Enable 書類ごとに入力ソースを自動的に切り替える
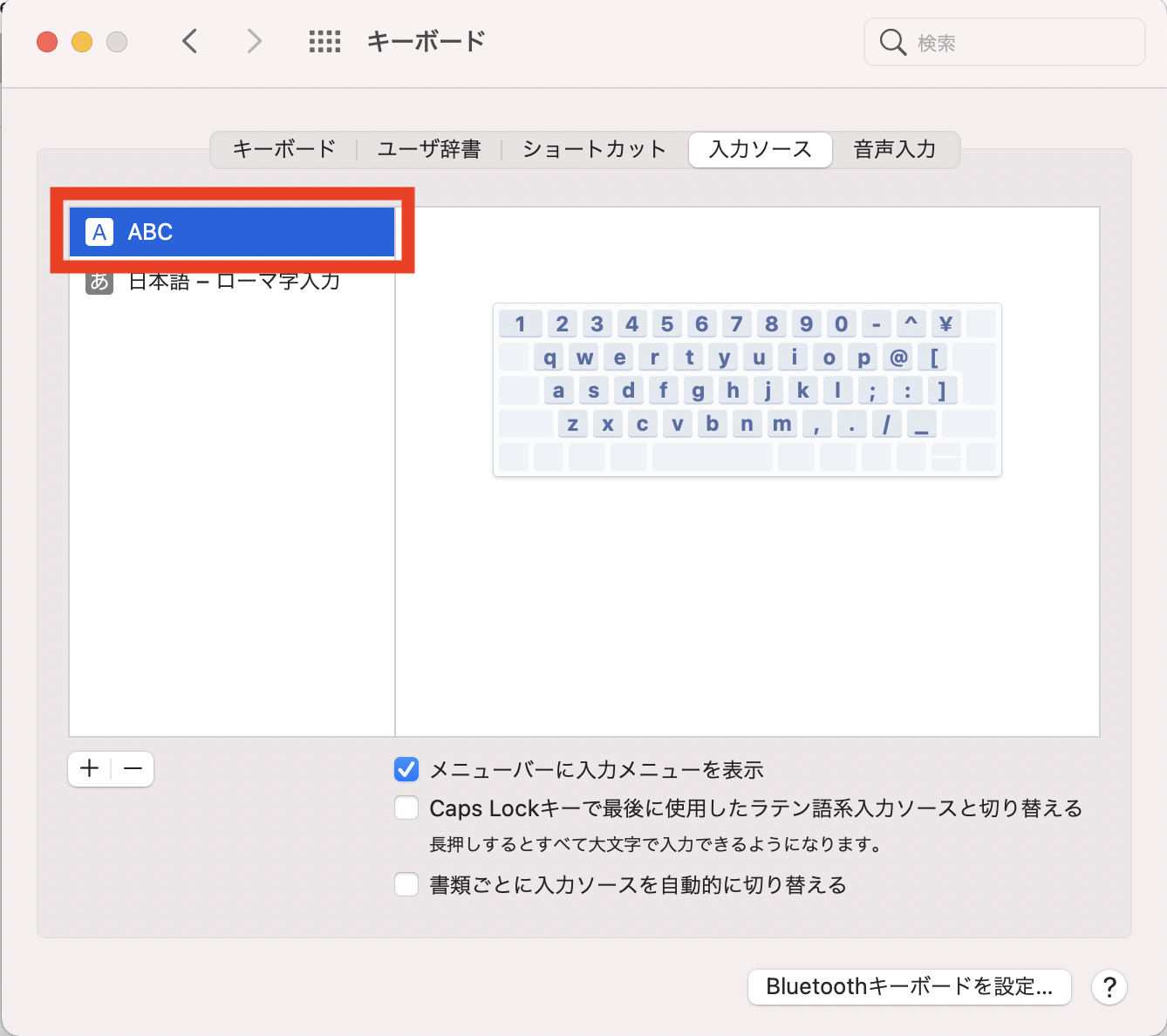 click(x=406, y=884)
